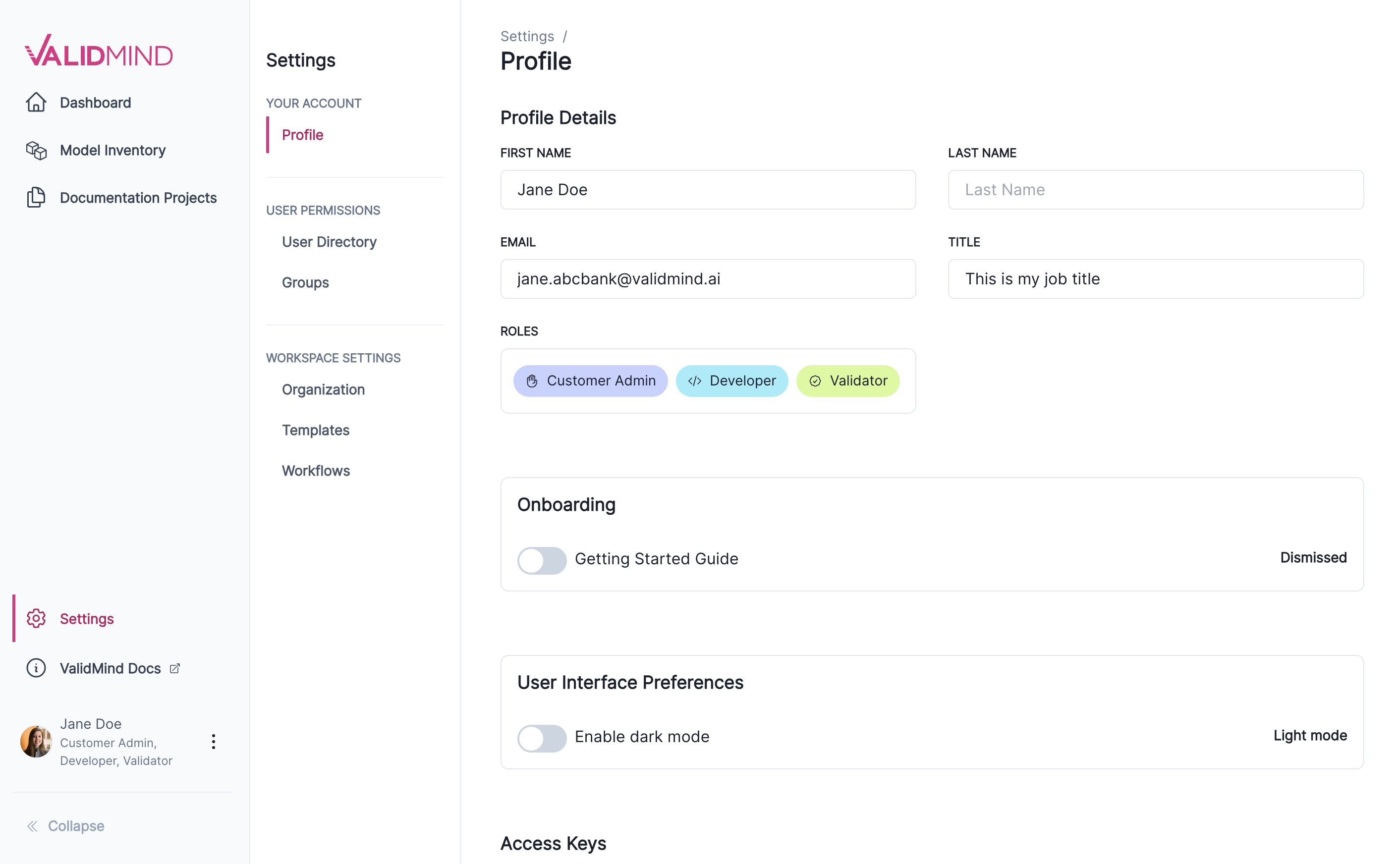
Task: Open the Dashboard via its home icon
Action: pyautogui.click(x=36, y=102)
